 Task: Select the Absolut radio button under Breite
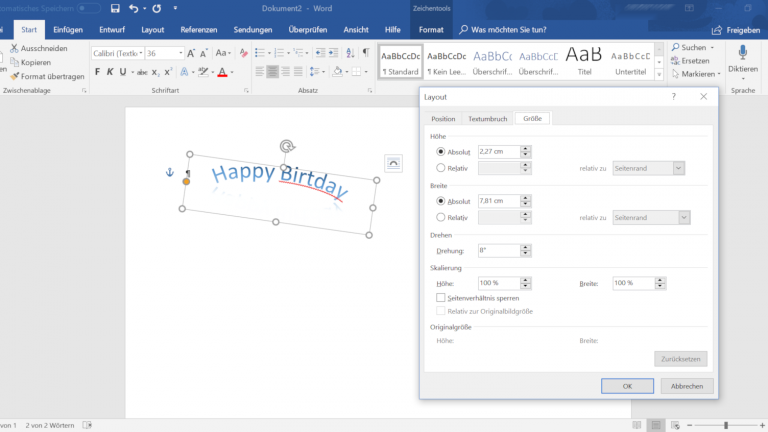(441, 201)
